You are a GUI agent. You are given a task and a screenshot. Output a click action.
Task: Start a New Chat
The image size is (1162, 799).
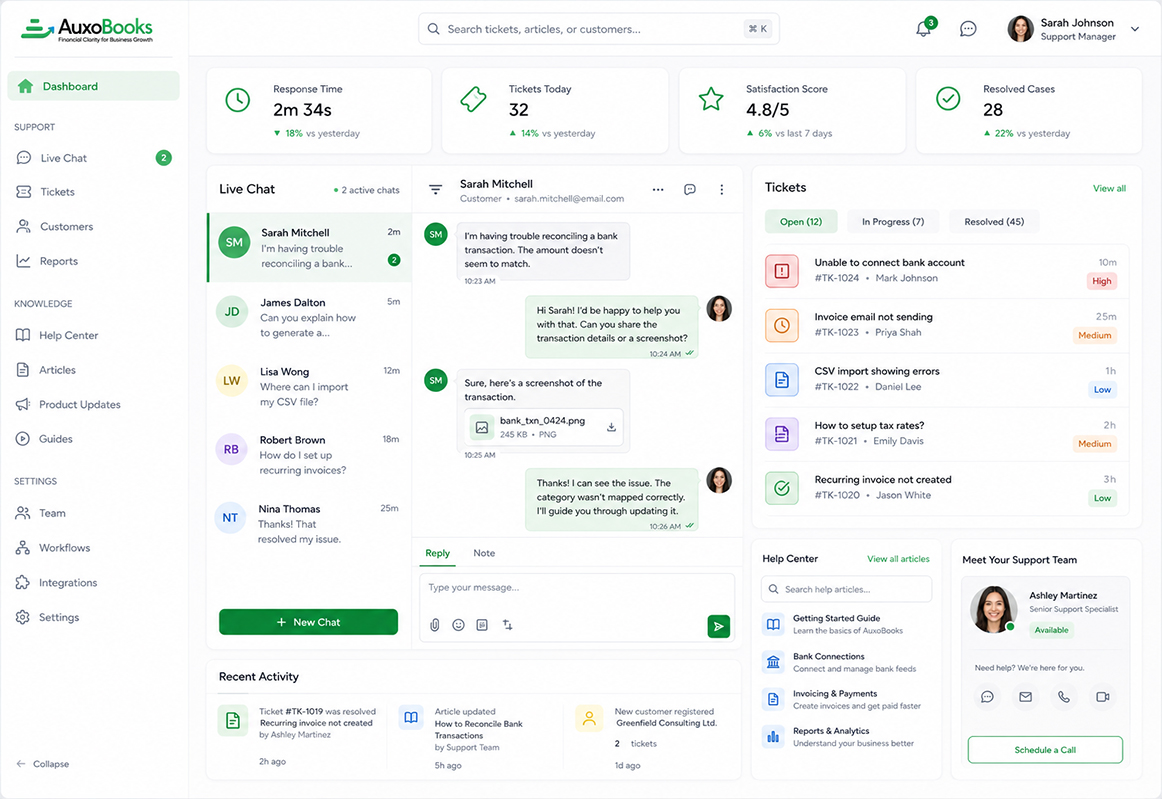(308, 622)
